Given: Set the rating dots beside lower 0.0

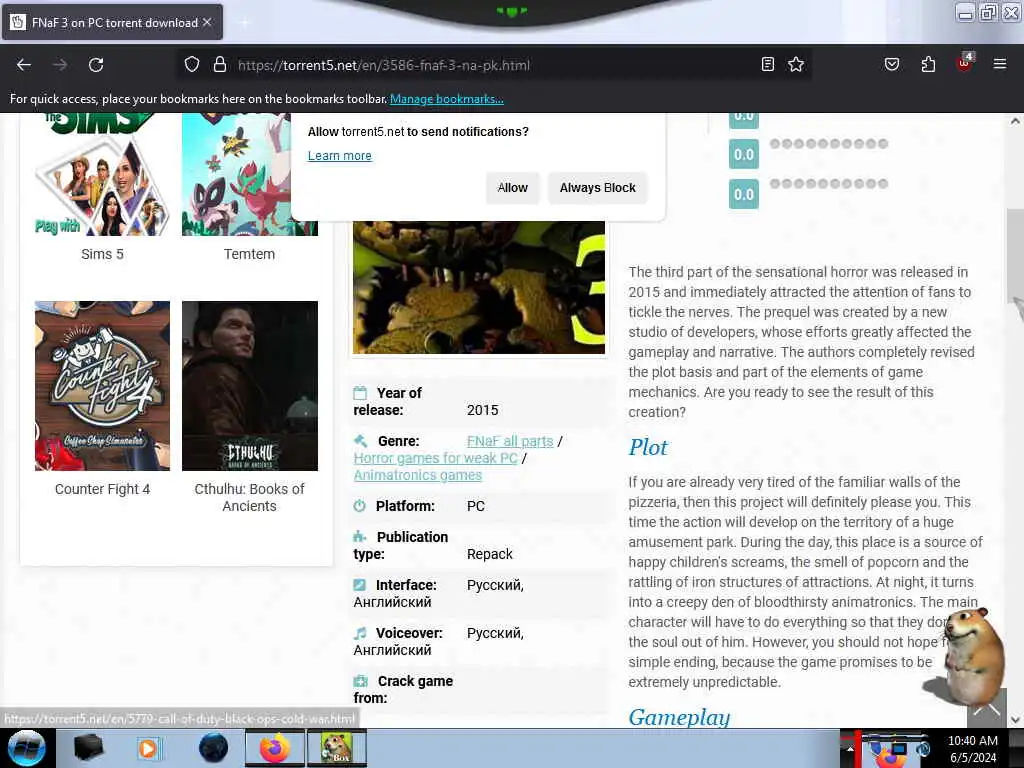Looking at the screenshot, I should coord(829,184).
